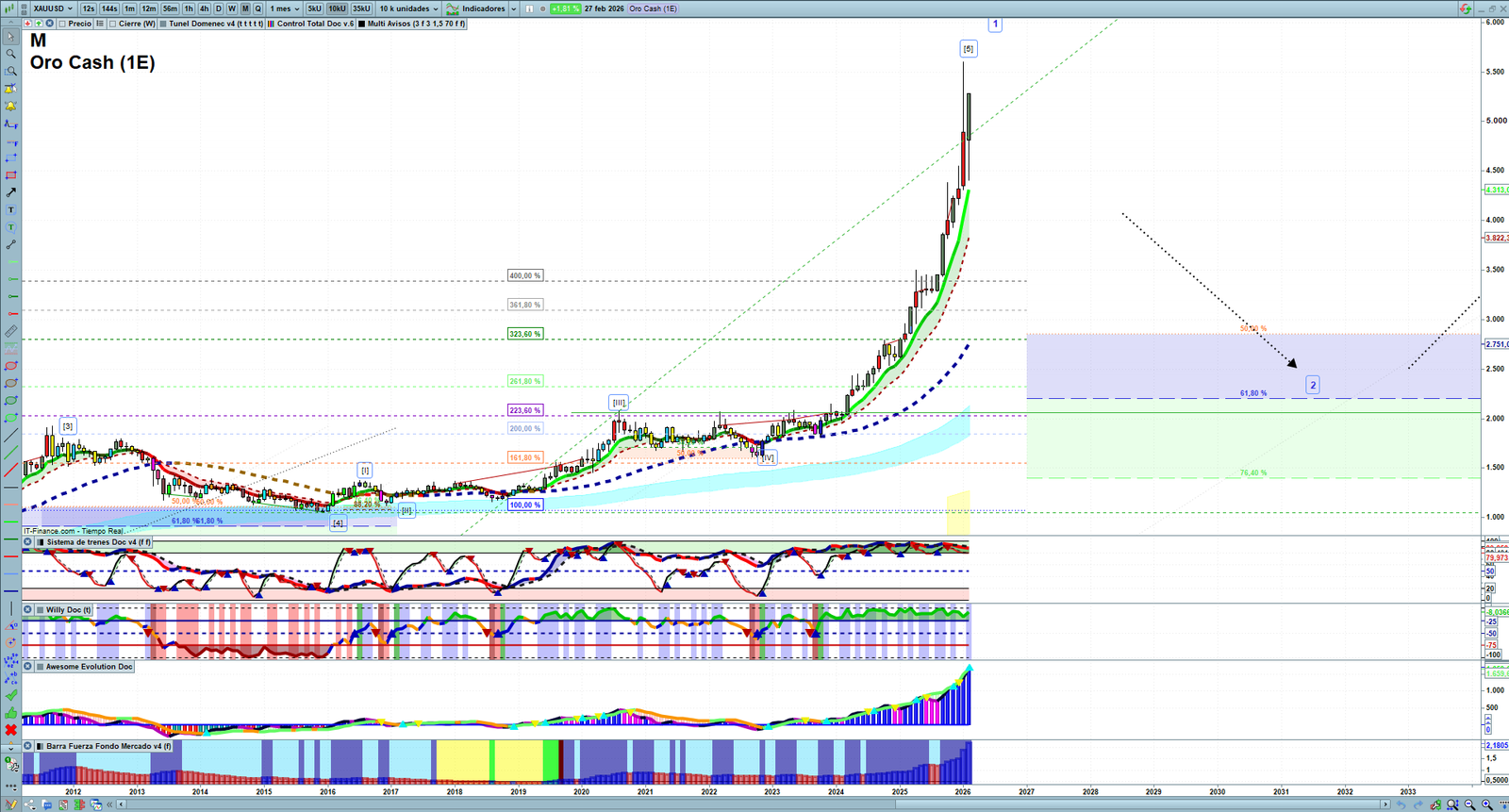Select the magnifier zoom tool
1509x812 pixels.
11,54
